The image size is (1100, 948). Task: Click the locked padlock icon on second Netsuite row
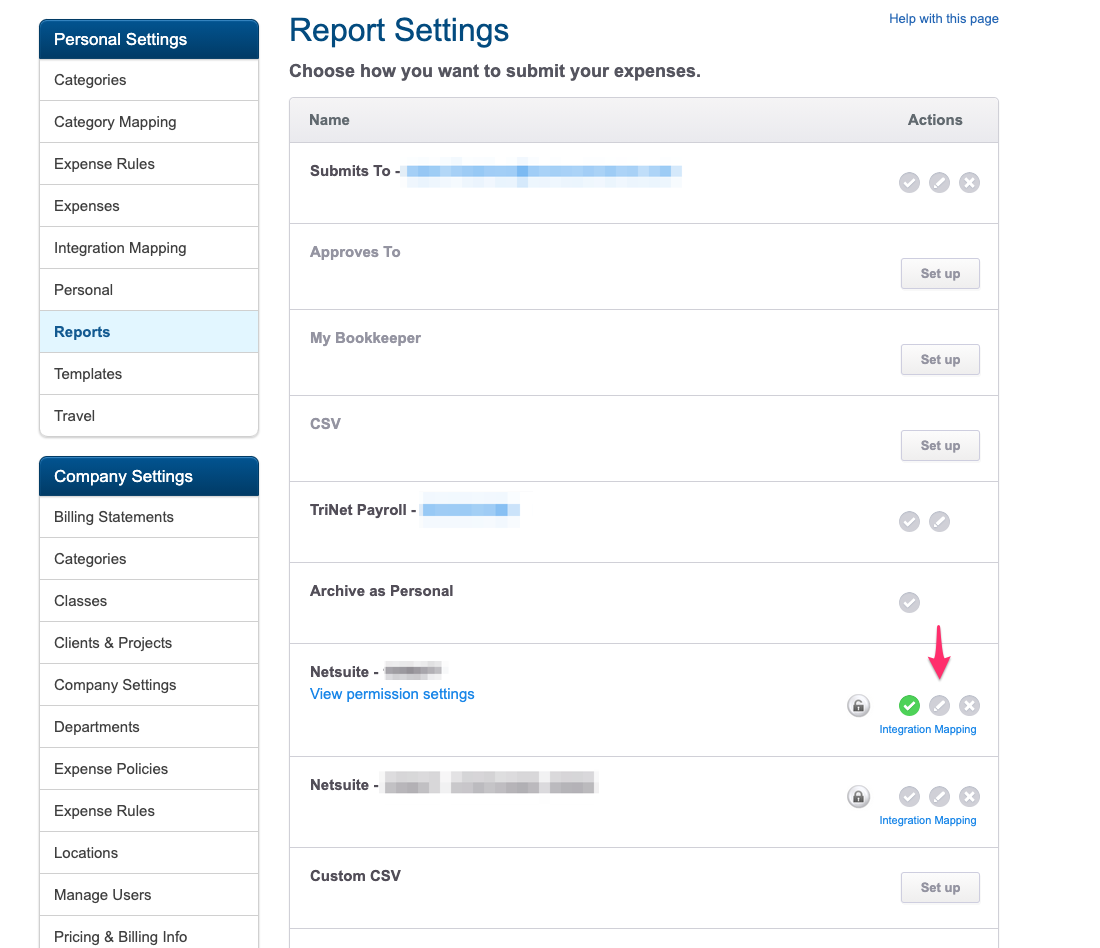(x=858, y=797)
